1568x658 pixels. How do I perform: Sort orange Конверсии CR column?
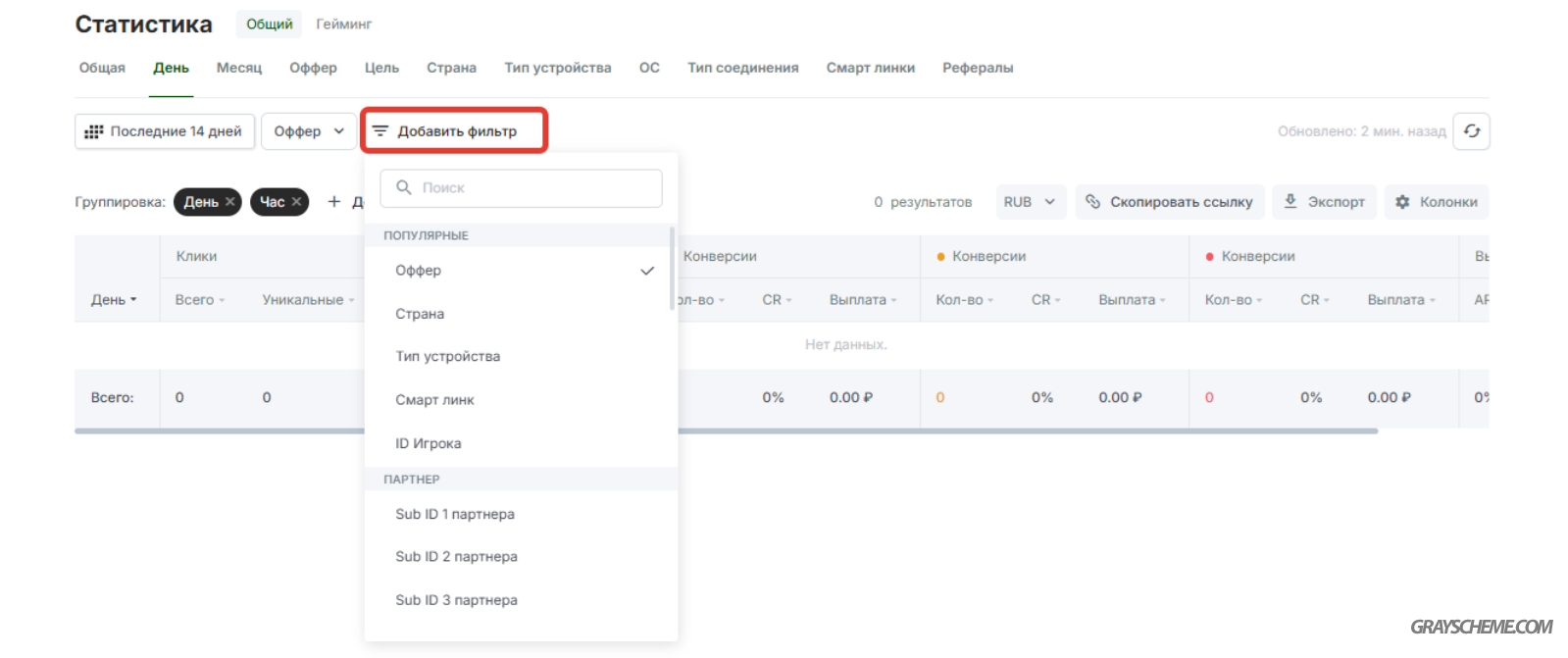(1045, 300)
